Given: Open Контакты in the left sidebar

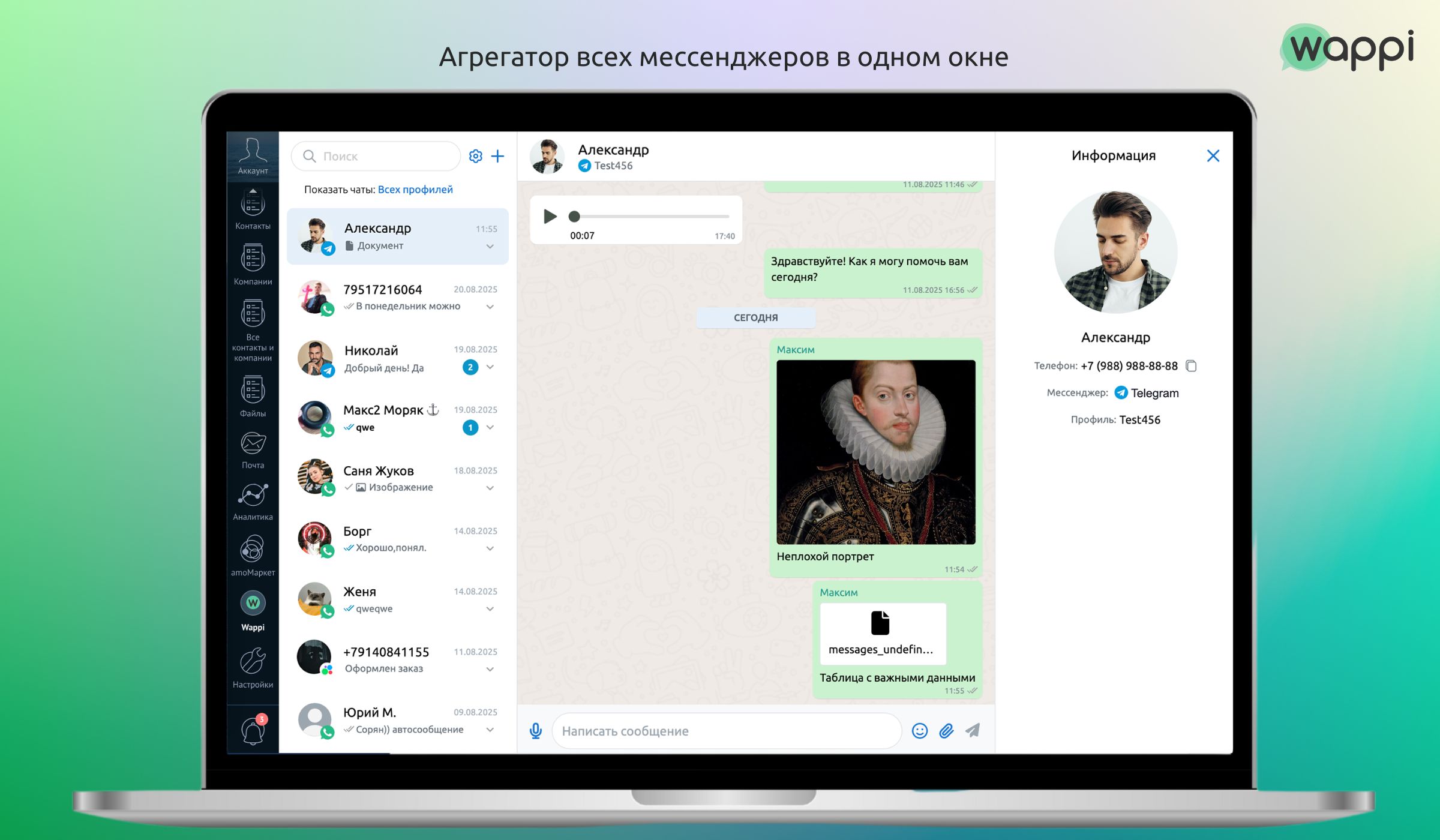Looking at the screenshot, I should [253, 209].
